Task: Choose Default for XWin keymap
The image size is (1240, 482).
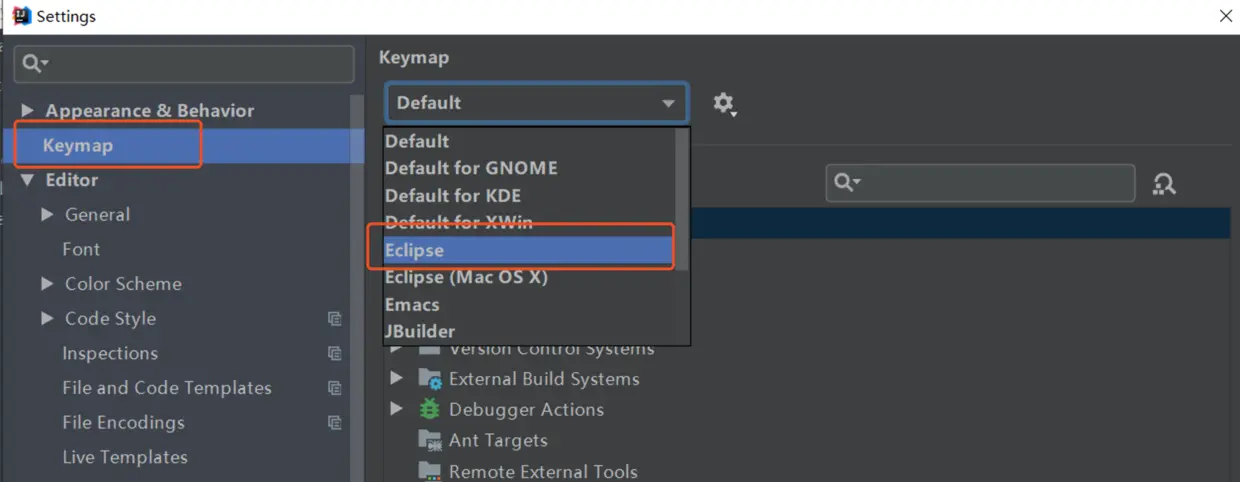Action: (530, 222)
